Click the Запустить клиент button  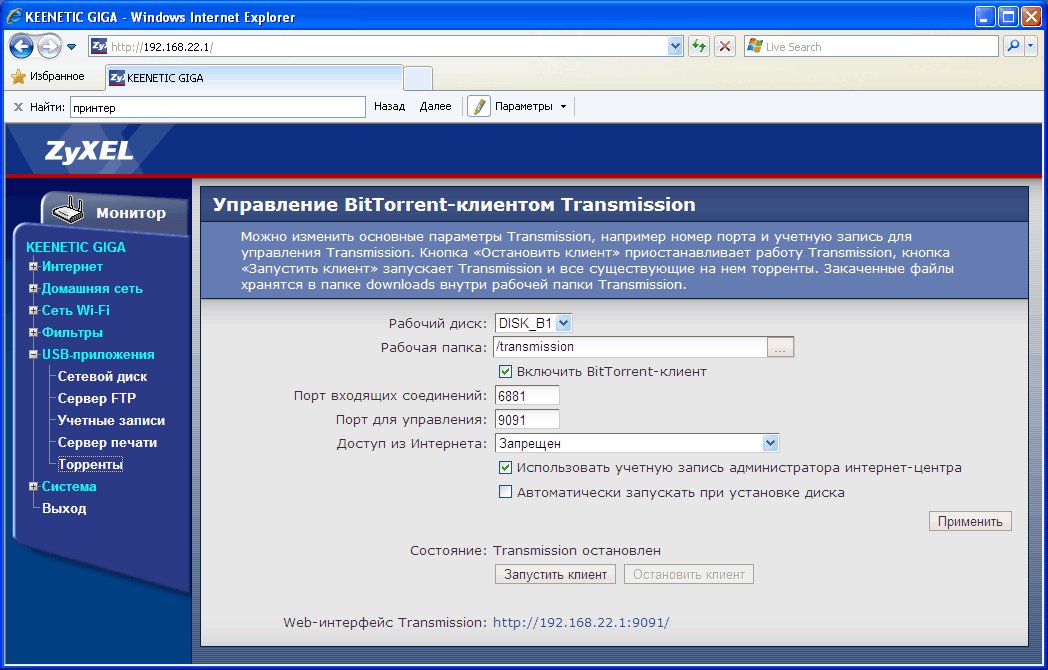pos(555,574)
